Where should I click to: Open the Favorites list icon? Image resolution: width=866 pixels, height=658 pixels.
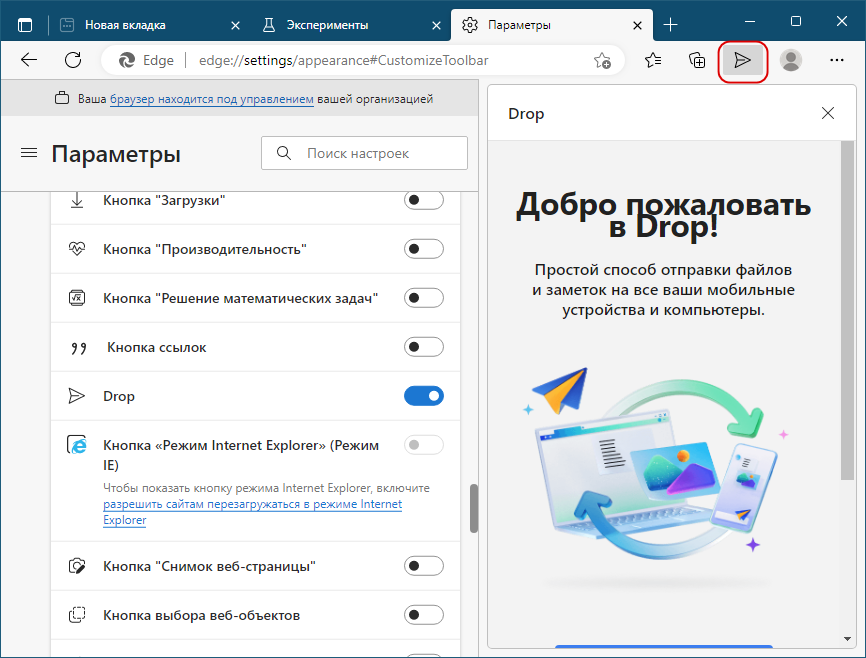pyautogui.click(x=653, y=60)
